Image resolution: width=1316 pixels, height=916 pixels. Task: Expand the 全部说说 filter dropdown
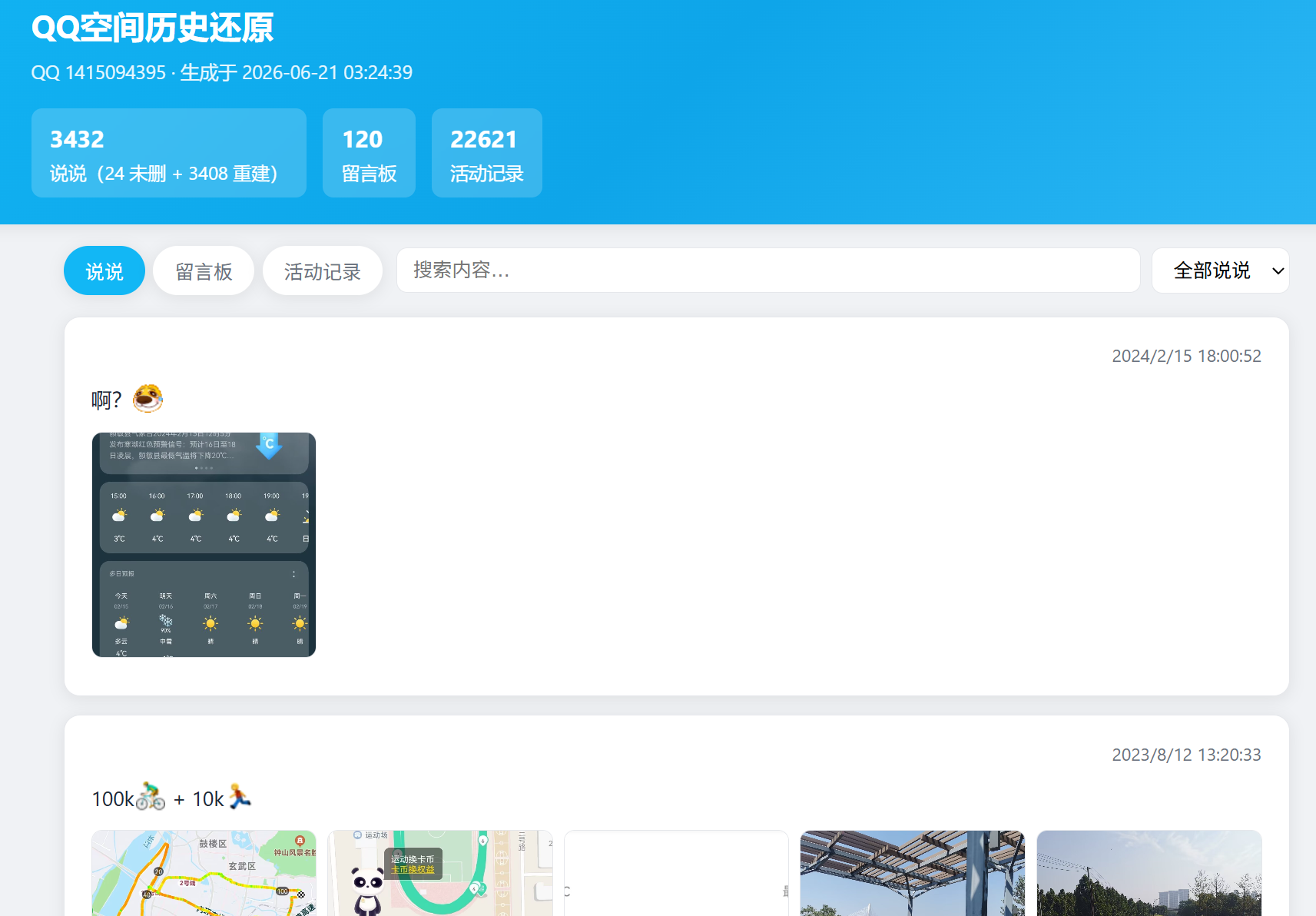click(x=1220, y=270)
